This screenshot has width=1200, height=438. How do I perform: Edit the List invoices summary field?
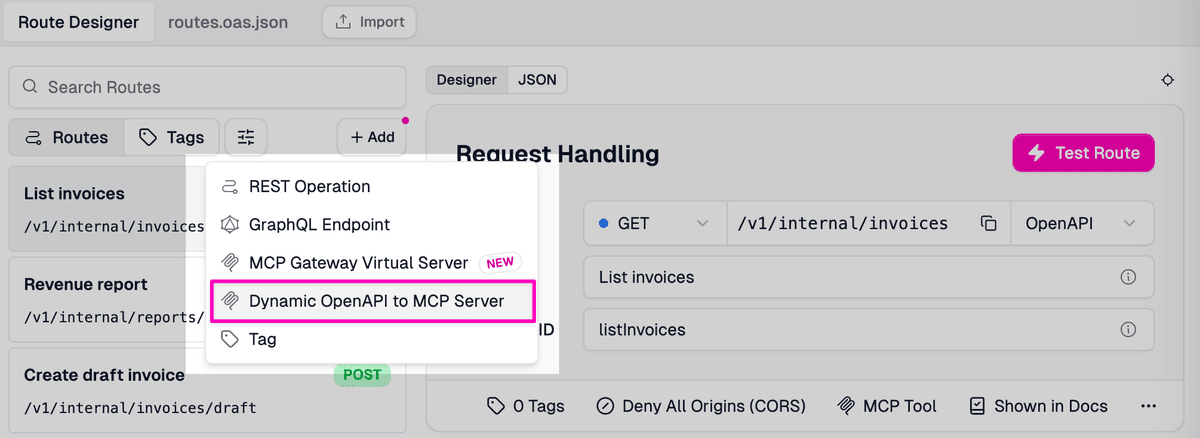pyautogui.click(x=869, y=277)
